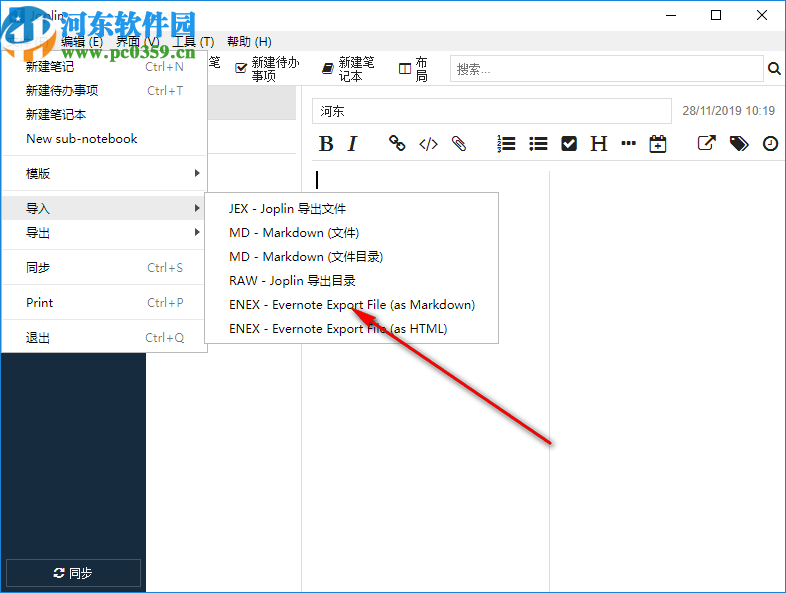This screenshot has width=786, height=593.
Task: Click into the 搜索 search field
Action: (x=607, y=69)
